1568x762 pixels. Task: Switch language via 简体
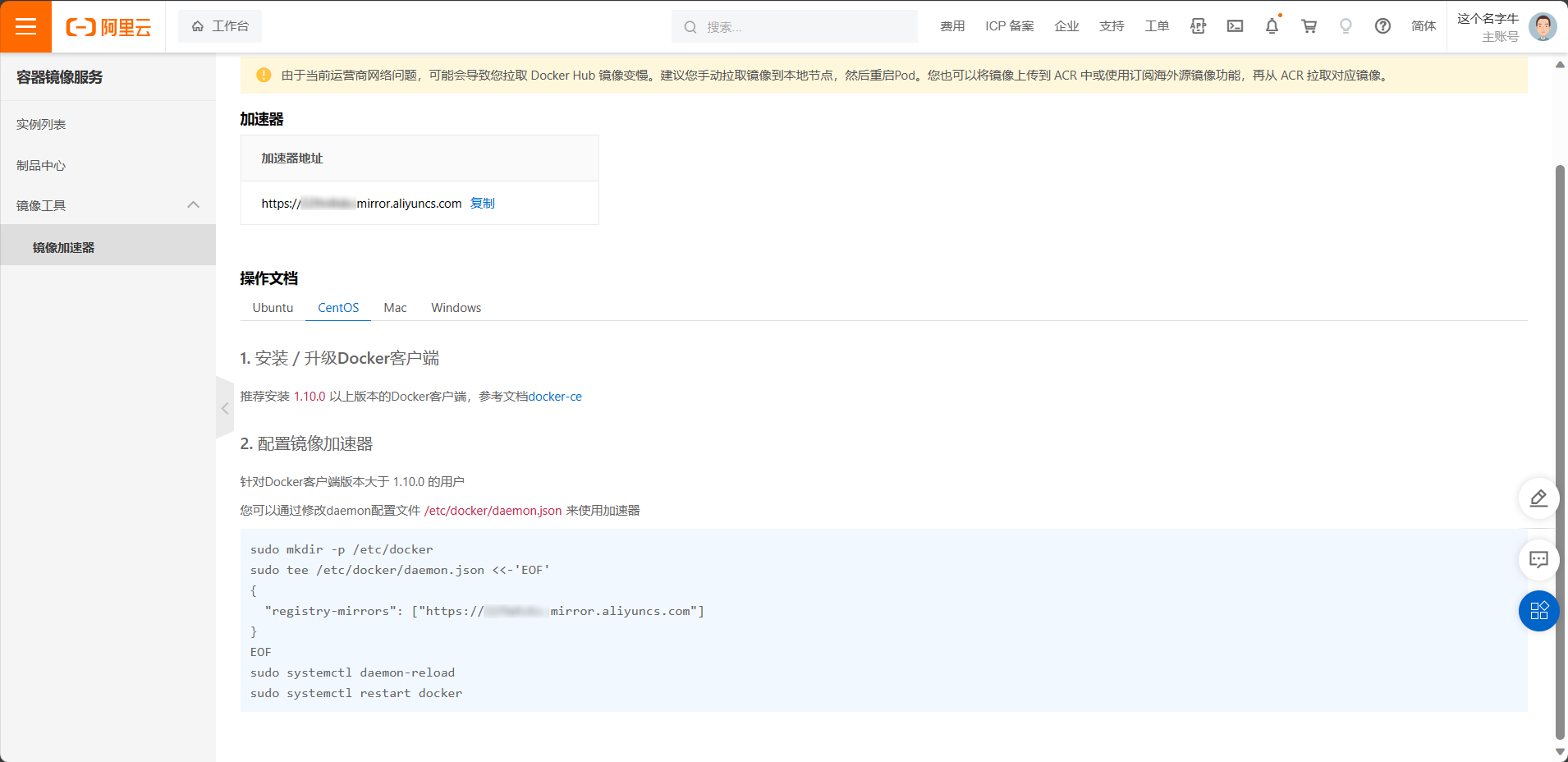pos(1424,26)
